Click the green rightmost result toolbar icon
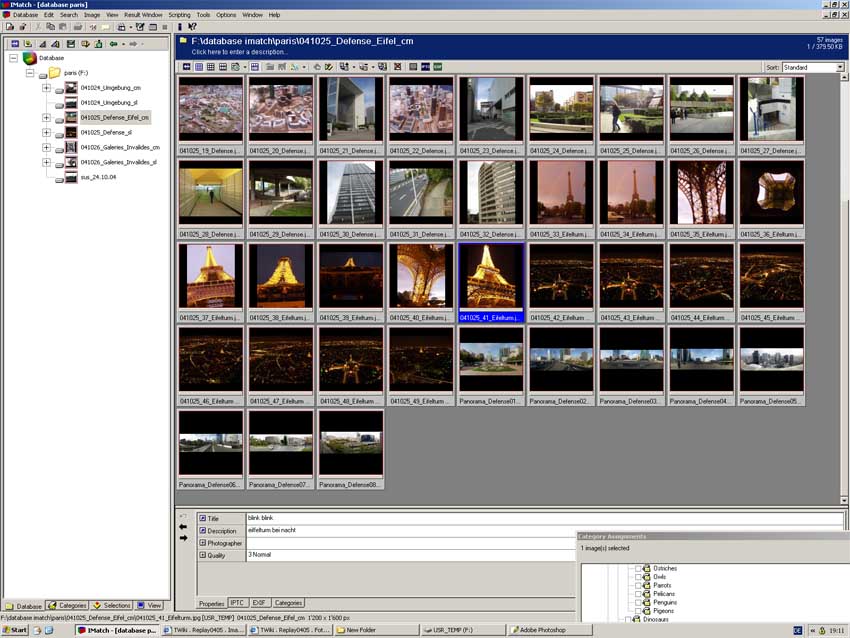Screen dimensions: 850x638 437,67
